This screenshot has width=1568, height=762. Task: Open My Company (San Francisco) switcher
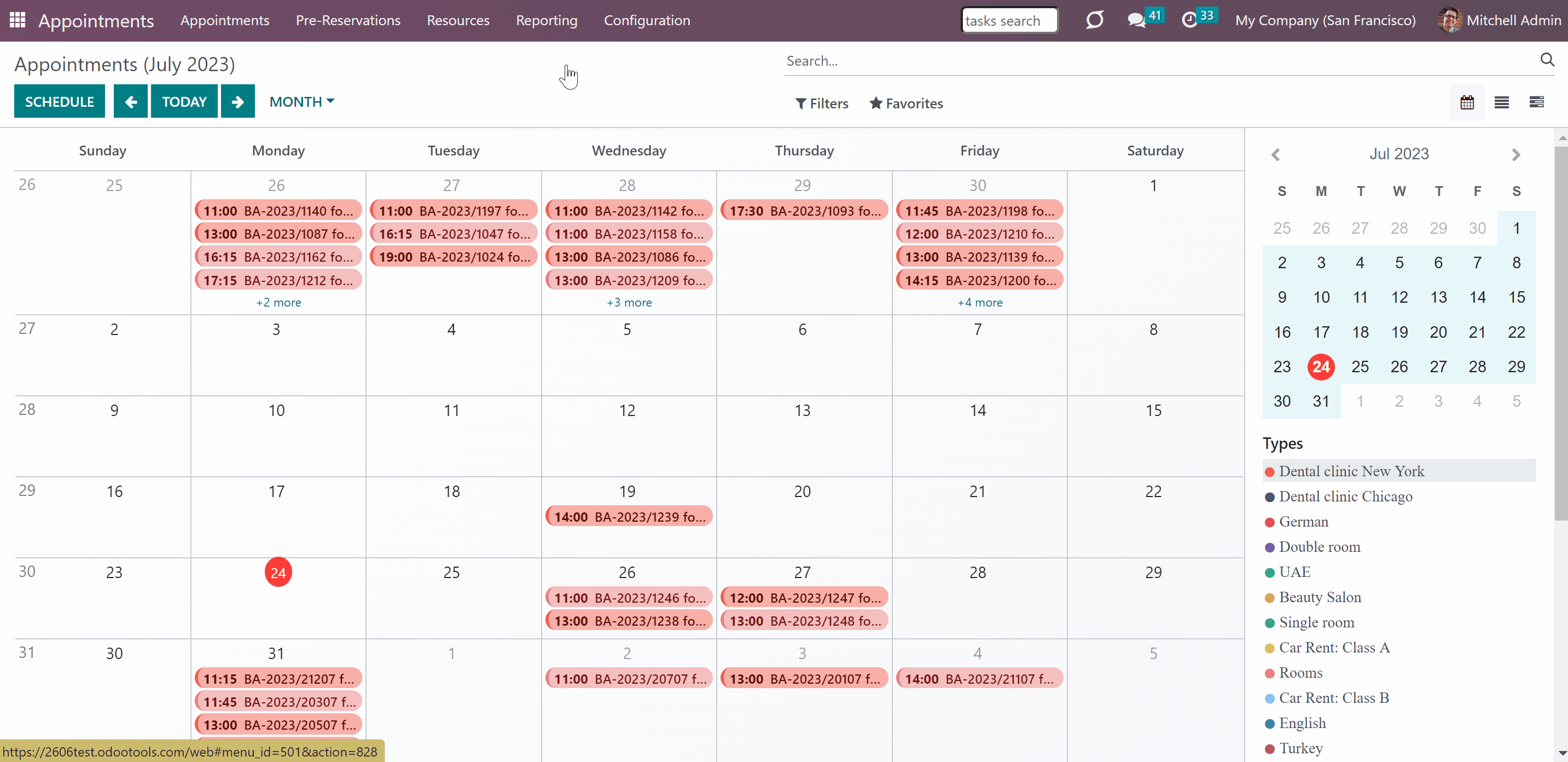1325,20
